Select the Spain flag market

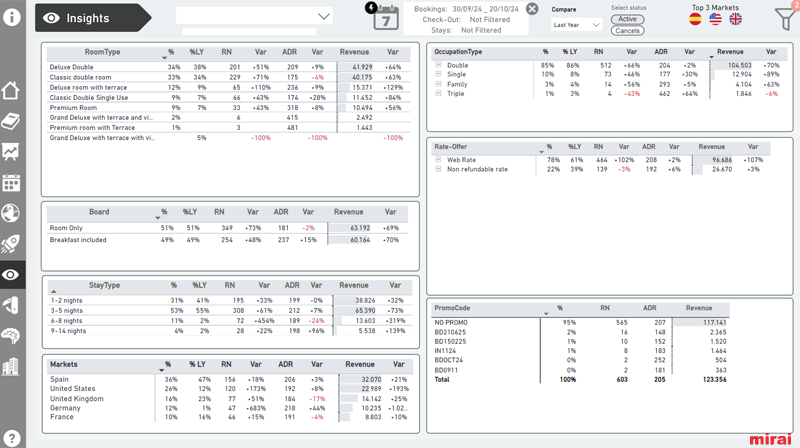point(695,19)
